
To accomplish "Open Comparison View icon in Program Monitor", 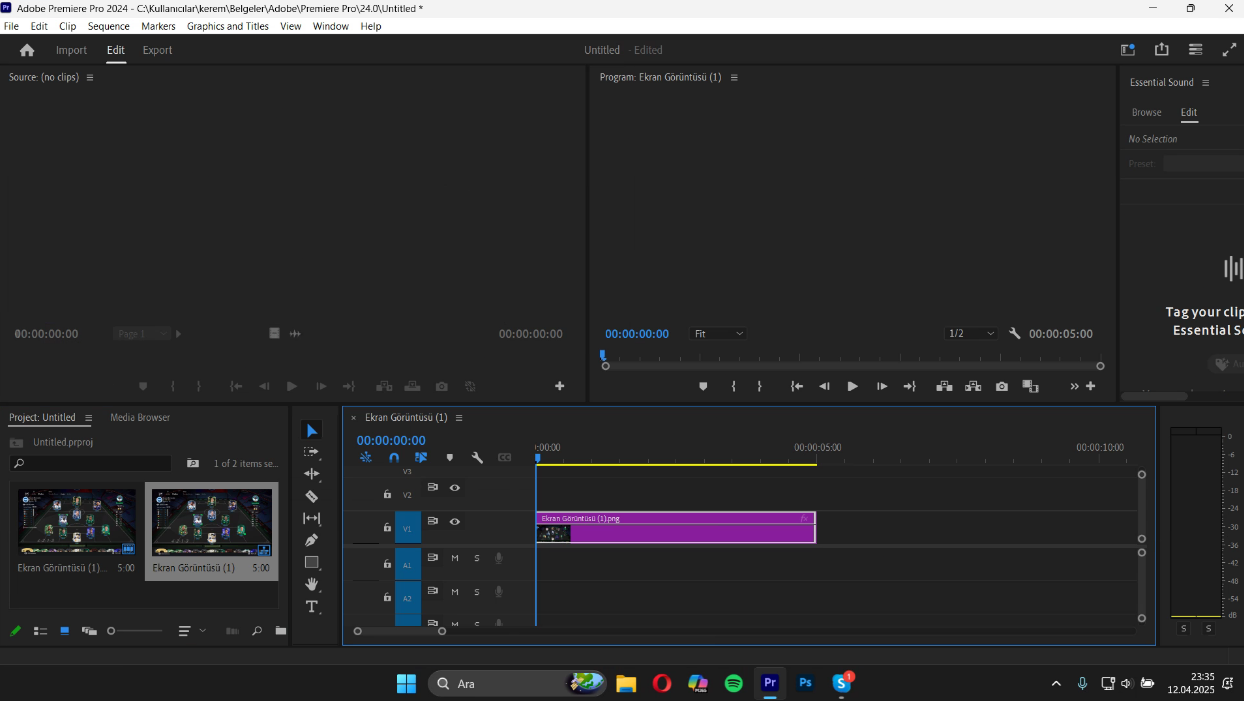I will (x=1031, y=386).
